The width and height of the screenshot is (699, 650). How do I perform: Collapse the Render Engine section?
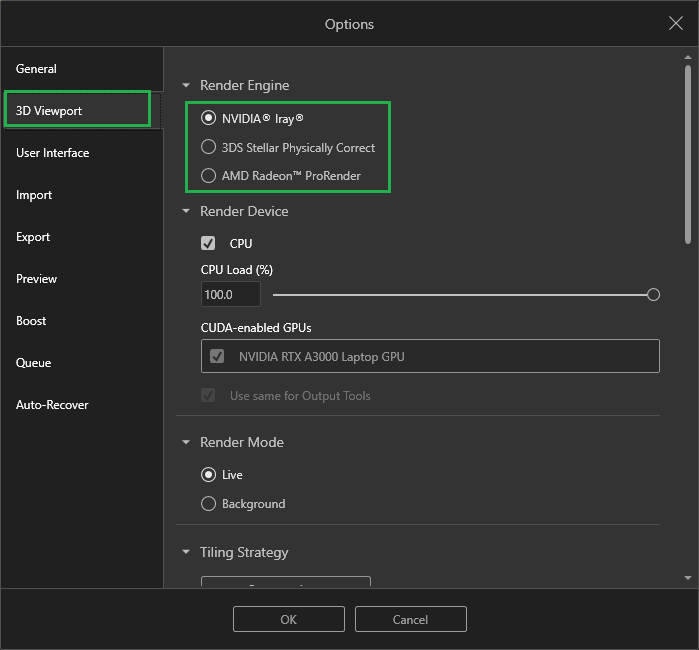(x=186, y=86)
